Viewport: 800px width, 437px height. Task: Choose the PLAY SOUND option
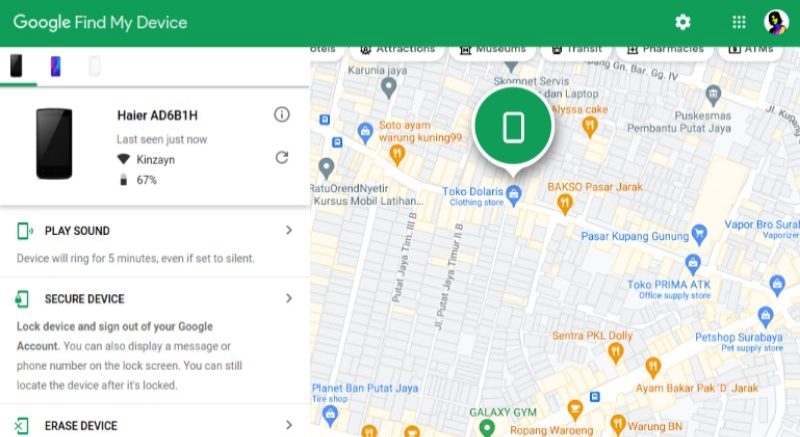tap(77, 231)
